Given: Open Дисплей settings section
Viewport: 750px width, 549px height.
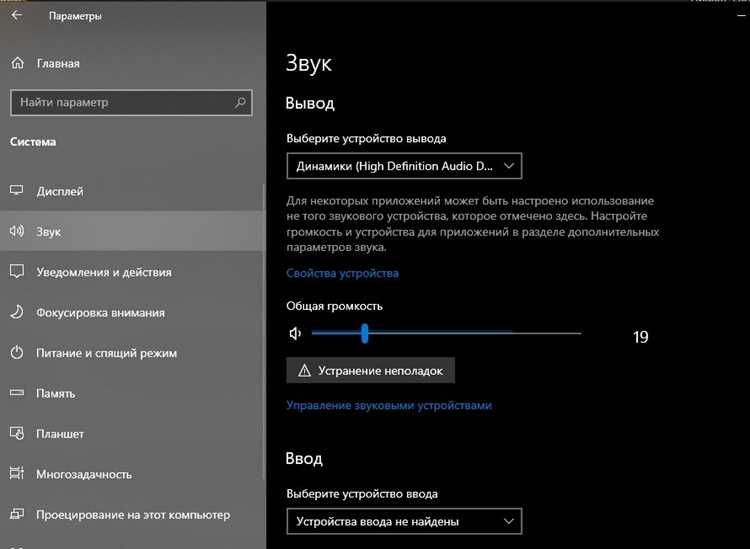Looking at the screenshot, I should (132, 191).
